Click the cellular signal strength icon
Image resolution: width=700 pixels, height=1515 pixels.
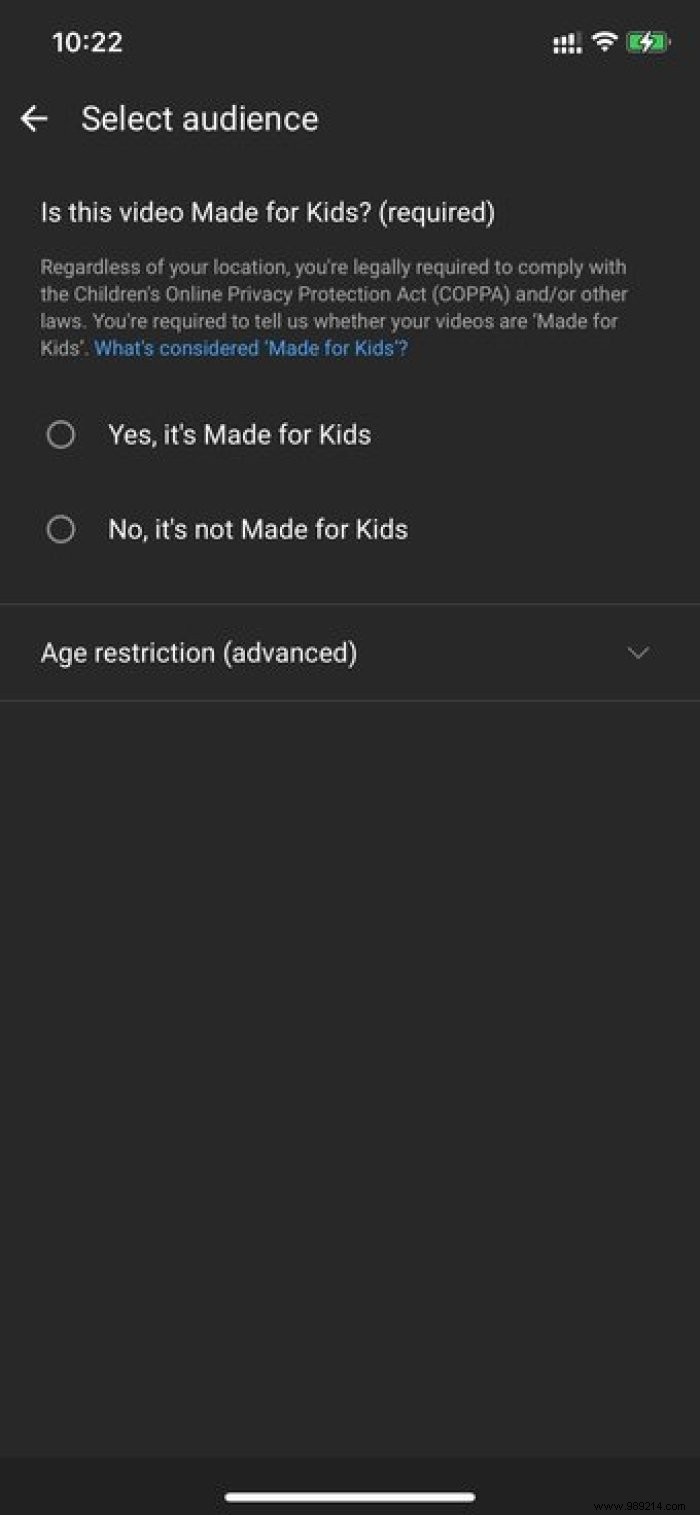[x=567, y=43]
